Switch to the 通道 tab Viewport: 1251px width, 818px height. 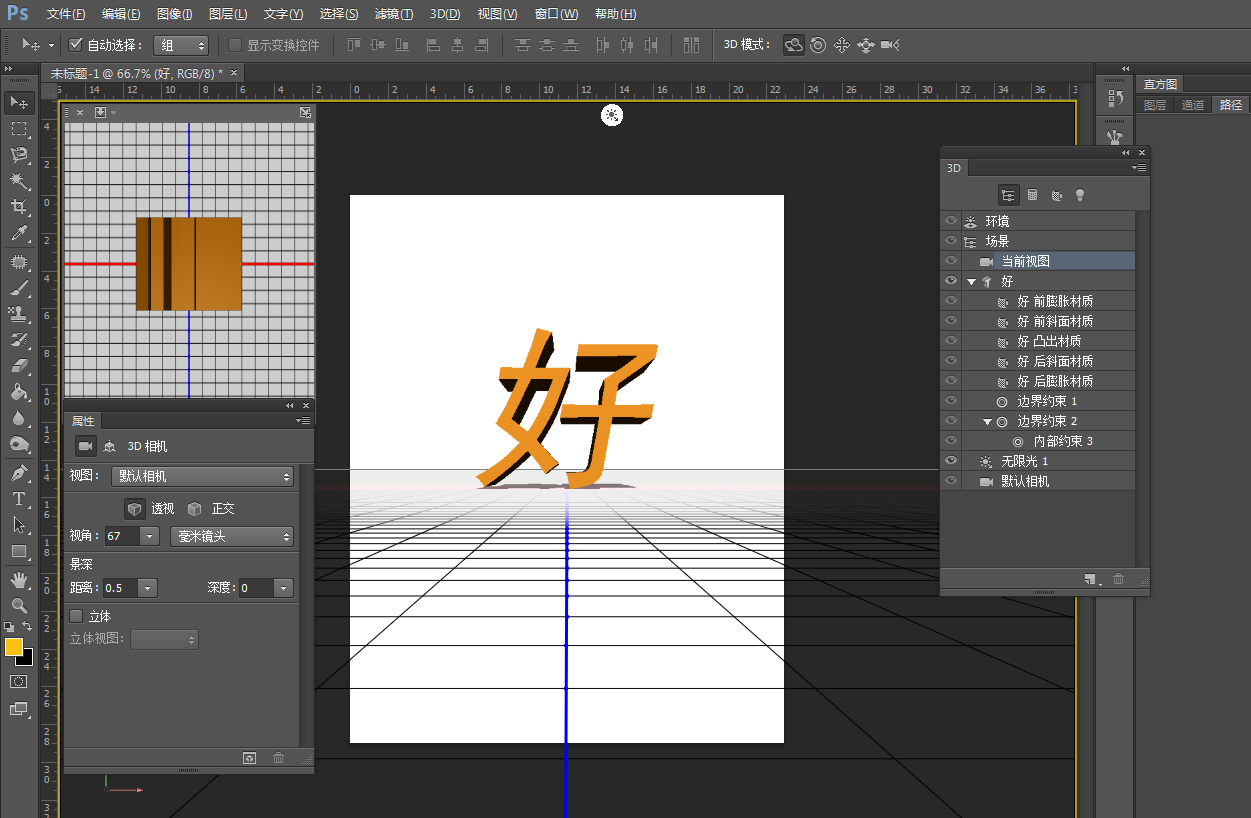tap(1193, 105)
